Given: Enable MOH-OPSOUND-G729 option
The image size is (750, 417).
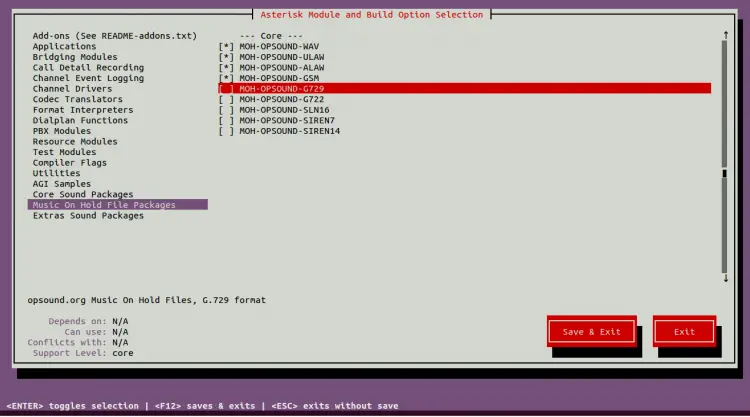Looking at the screenshot, I should pyautogui.click(x=226, y=88).
